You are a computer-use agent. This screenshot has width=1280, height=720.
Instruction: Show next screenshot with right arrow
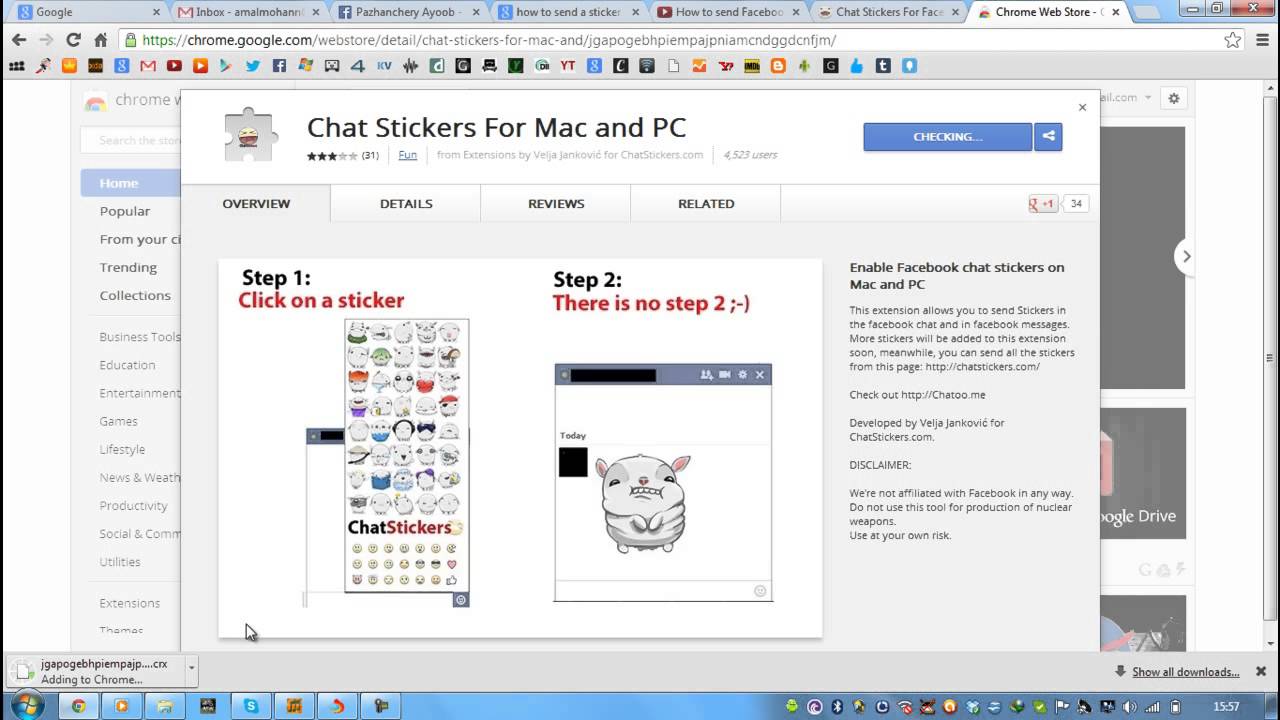(1186, 256)
